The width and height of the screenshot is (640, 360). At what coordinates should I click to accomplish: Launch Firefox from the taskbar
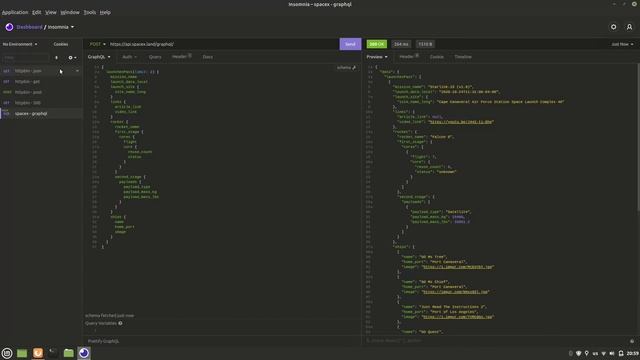tap(38, 353)
